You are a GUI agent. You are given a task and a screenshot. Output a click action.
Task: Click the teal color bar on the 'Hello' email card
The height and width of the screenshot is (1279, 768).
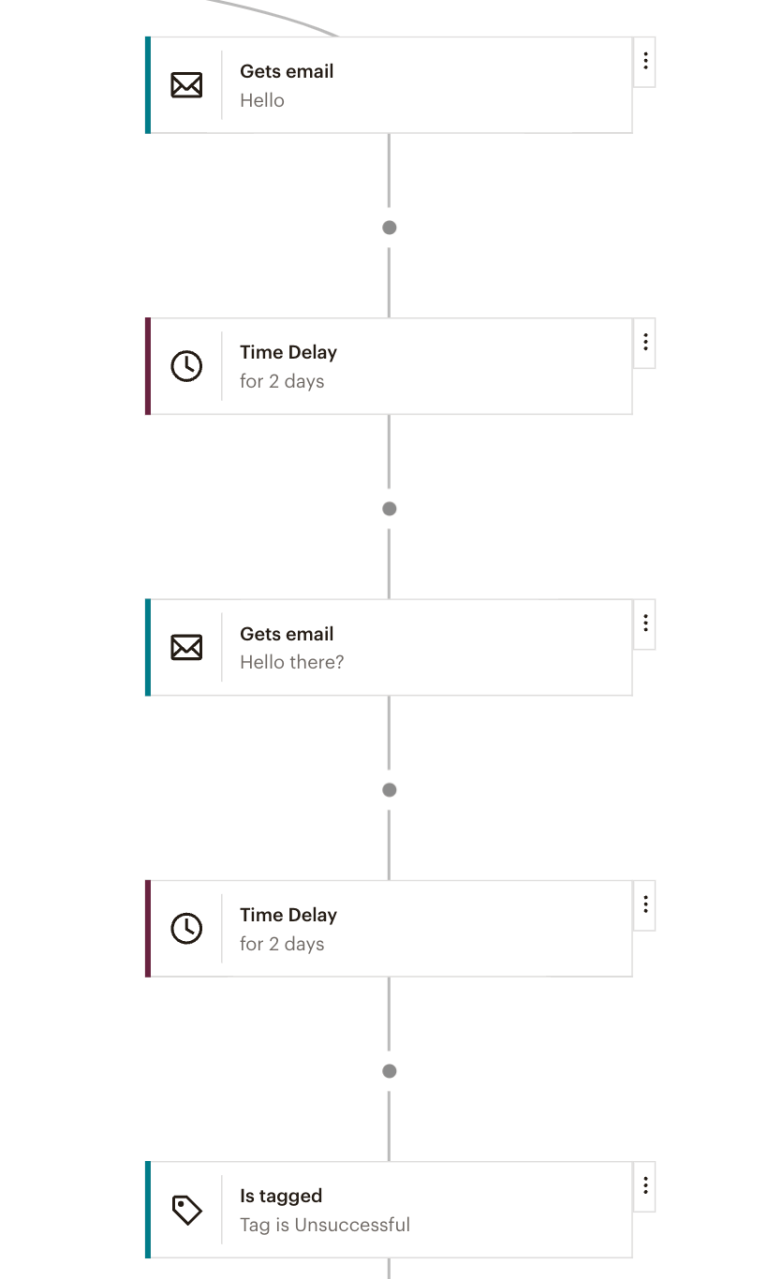point(150,85)
